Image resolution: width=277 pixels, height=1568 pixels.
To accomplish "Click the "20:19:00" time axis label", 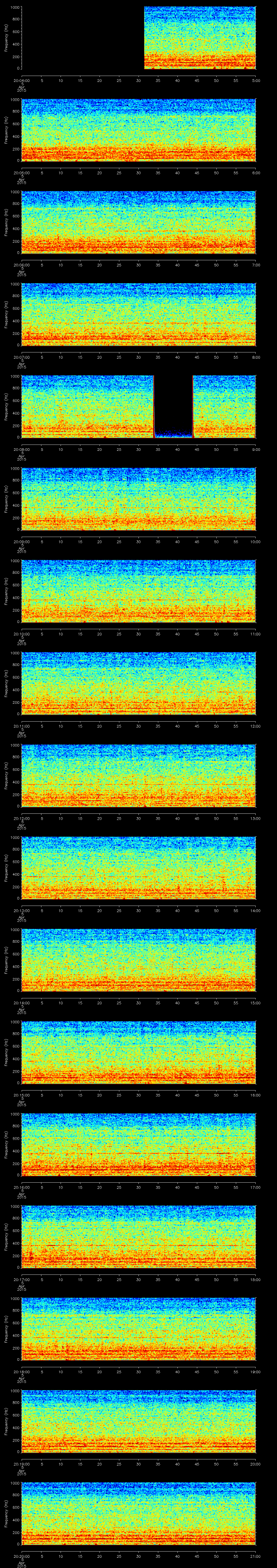I will pyautogui.click(x=21, y=1464).
